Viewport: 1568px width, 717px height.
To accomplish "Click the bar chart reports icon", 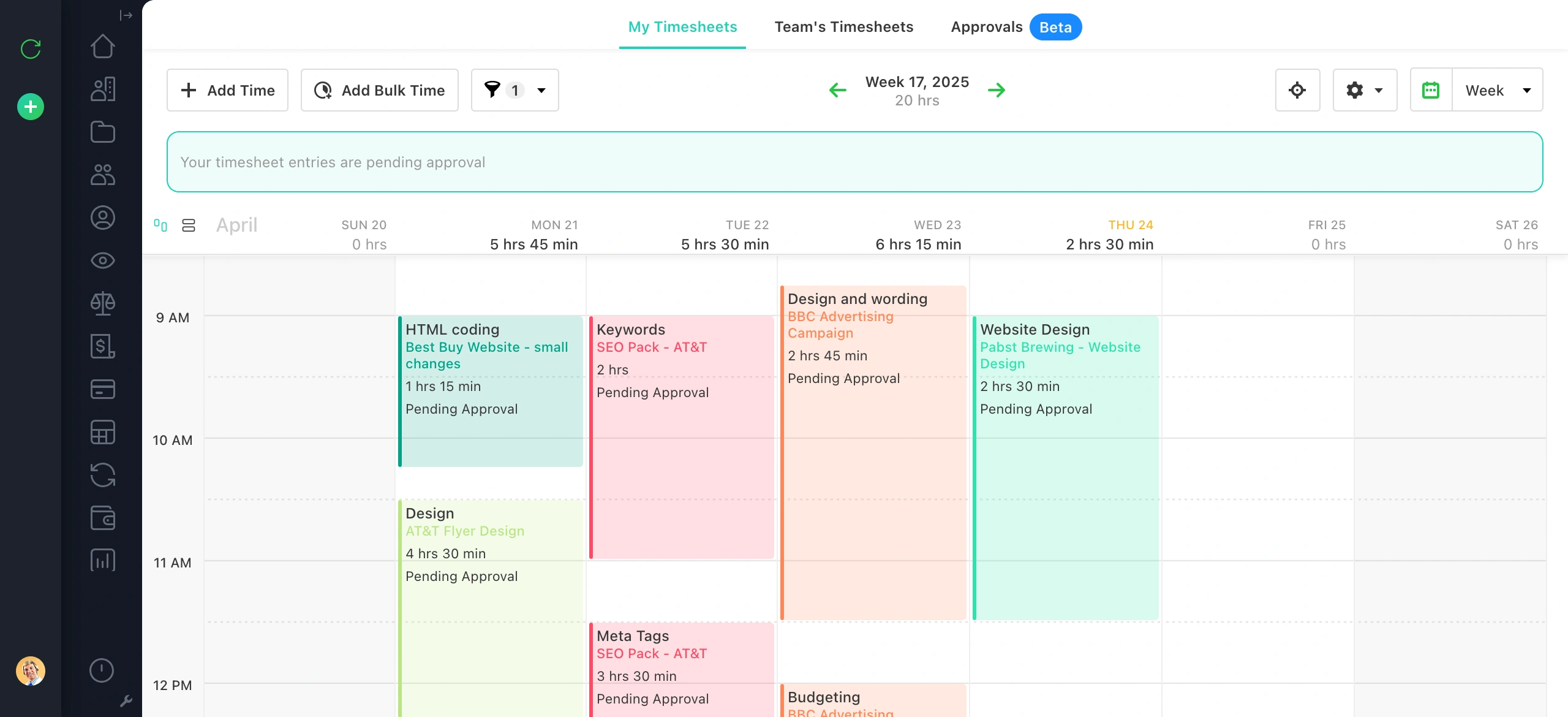I will click(102, 560).
